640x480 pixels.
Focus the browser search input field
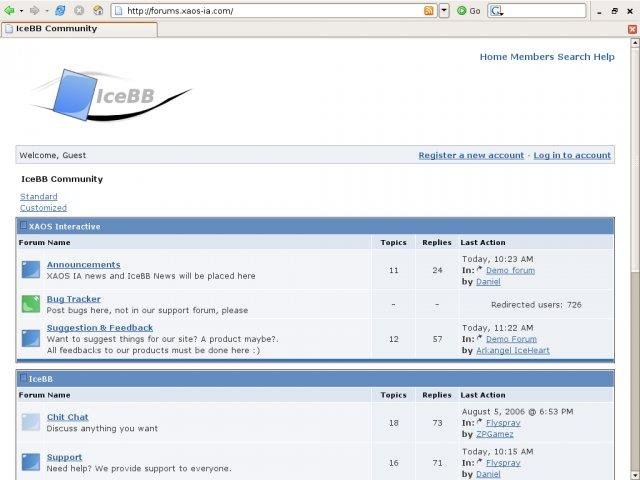[x=544, y=11]
